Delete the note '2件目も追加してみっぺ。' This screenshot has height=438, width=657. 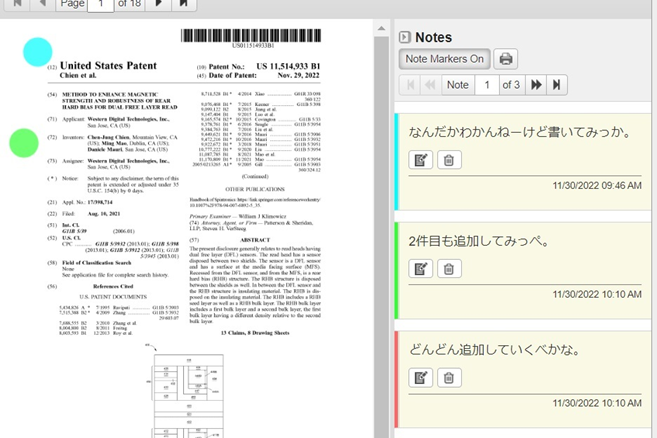[x=449, y=269]
